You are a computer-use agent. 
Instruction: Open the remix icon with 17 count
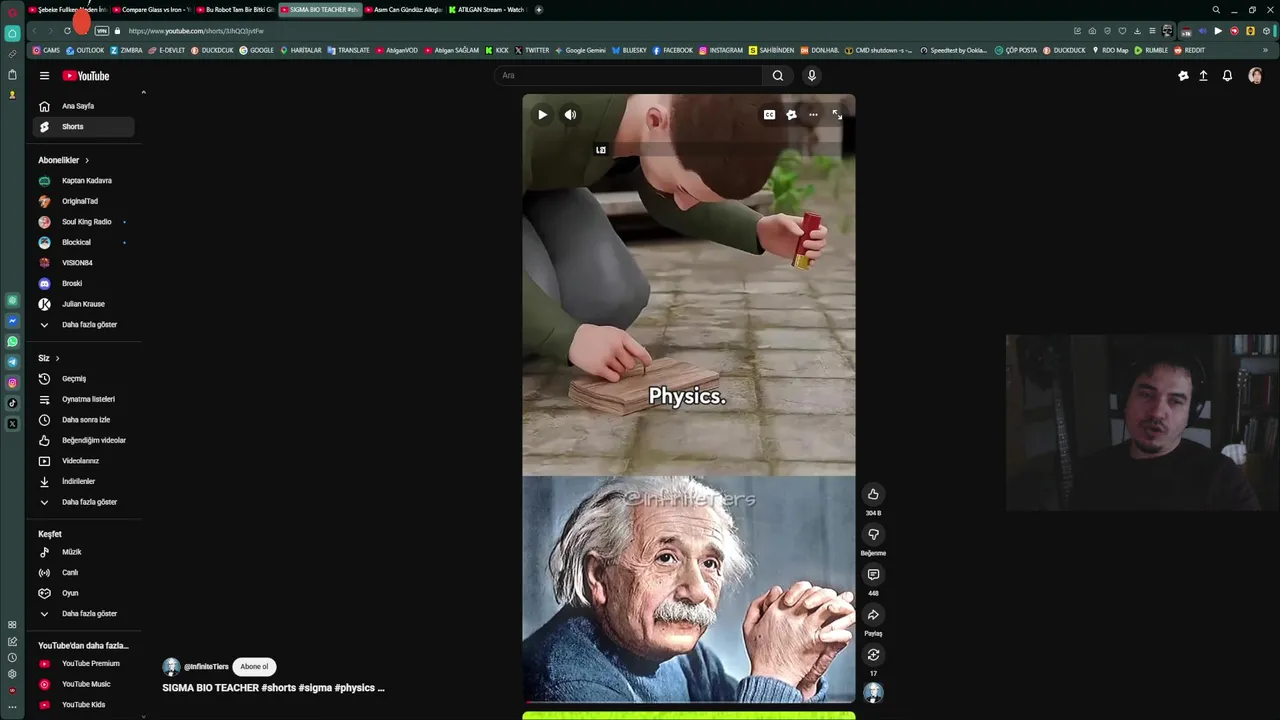[x=873, y=655]
